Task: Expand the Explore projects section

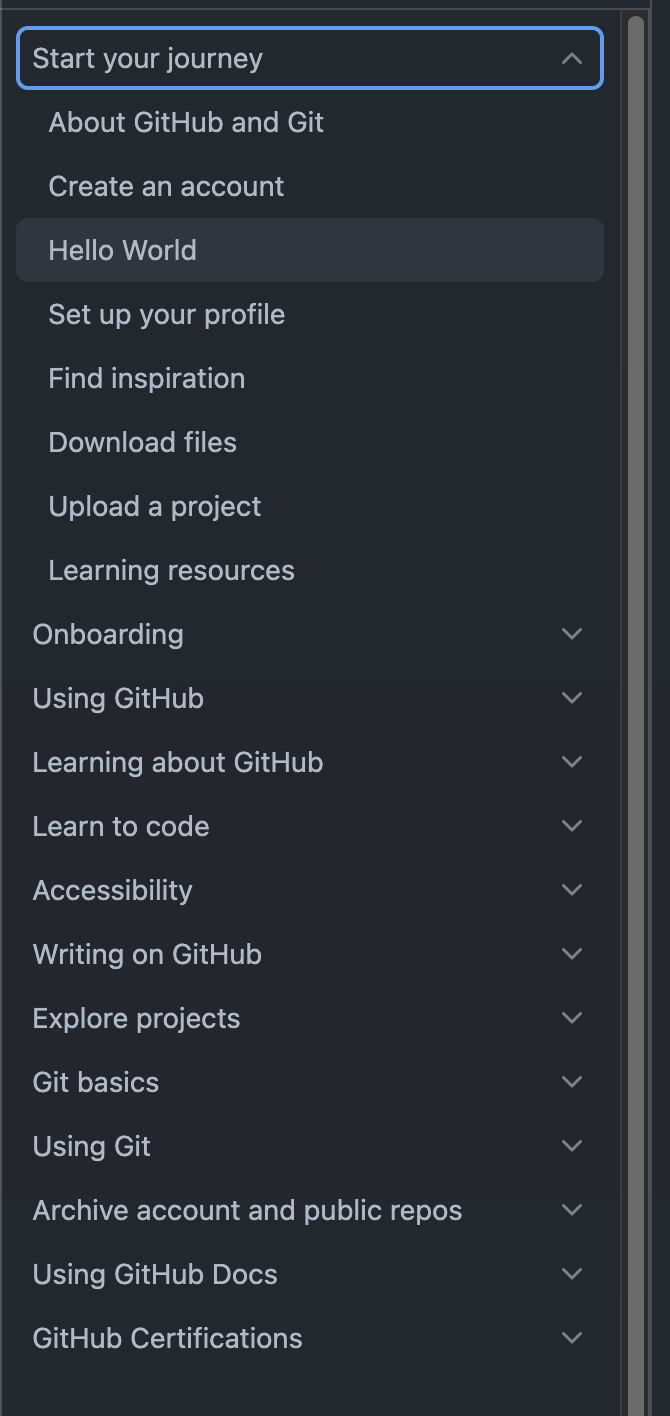Action: [x=571, y=1018]
